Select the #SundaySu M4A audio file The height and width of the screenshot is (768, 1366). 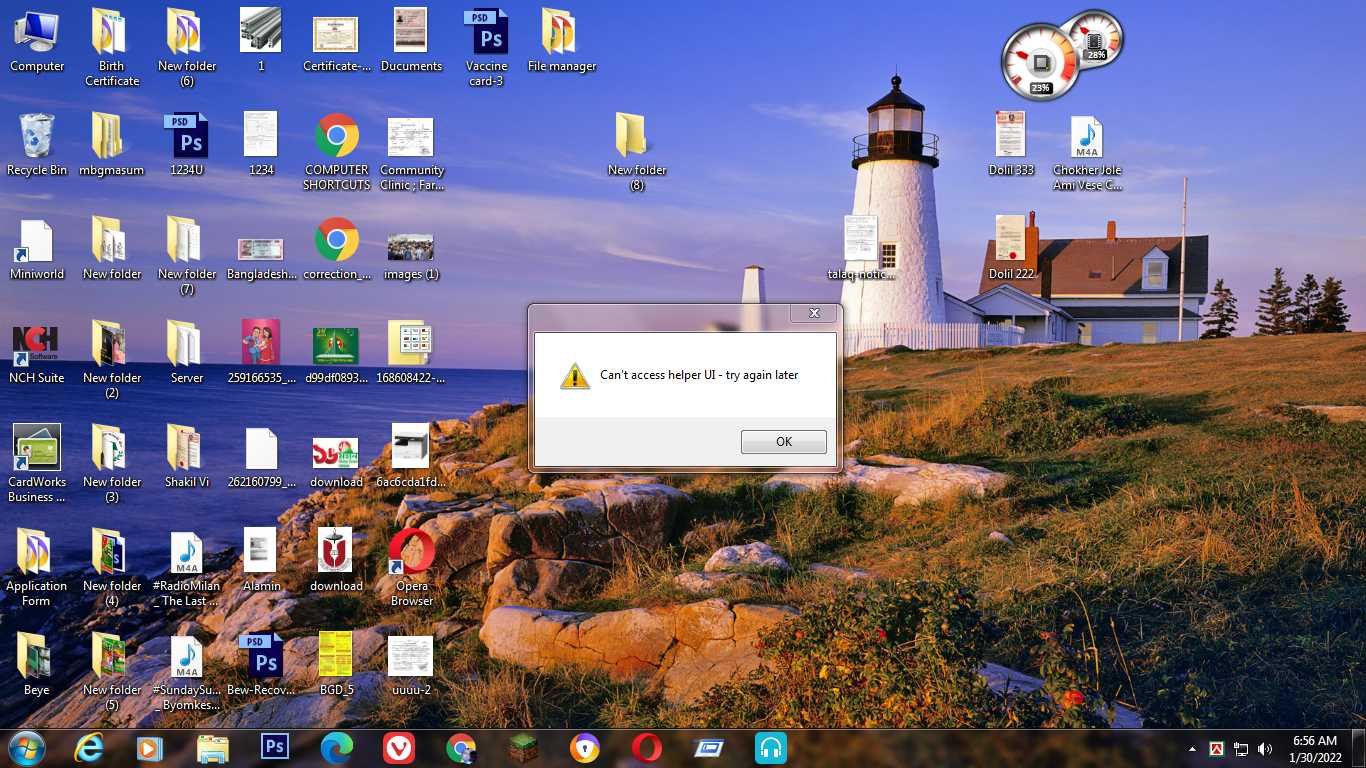click(187, 671)
